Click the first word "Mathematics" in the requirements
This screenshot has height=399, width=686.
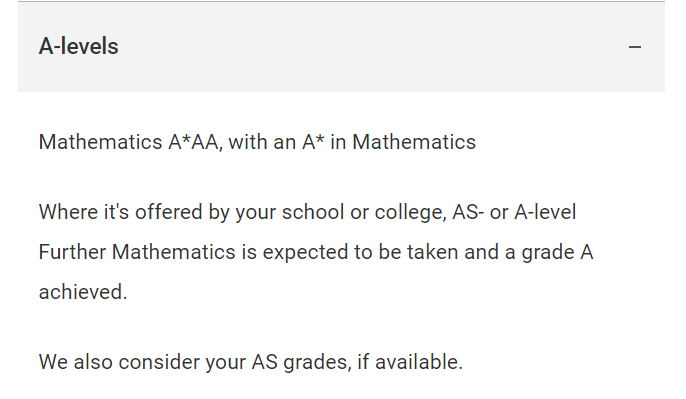point(101,142)
